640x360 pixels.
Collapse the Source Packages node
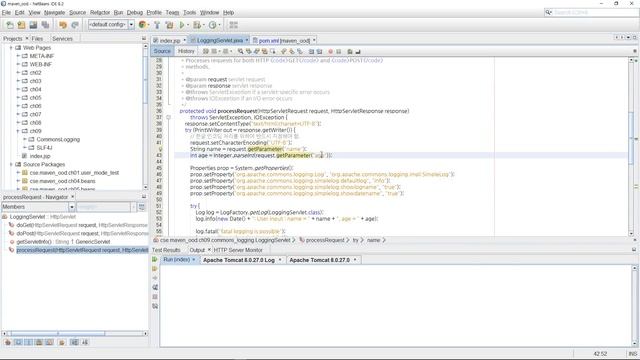tap(11, 164)
